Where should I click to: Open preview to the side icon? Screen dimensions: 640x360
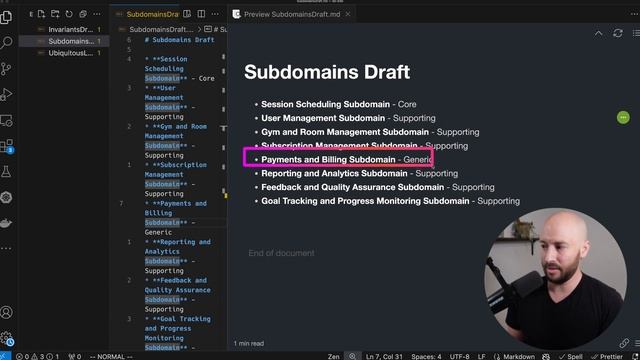[x=187, y=14]
